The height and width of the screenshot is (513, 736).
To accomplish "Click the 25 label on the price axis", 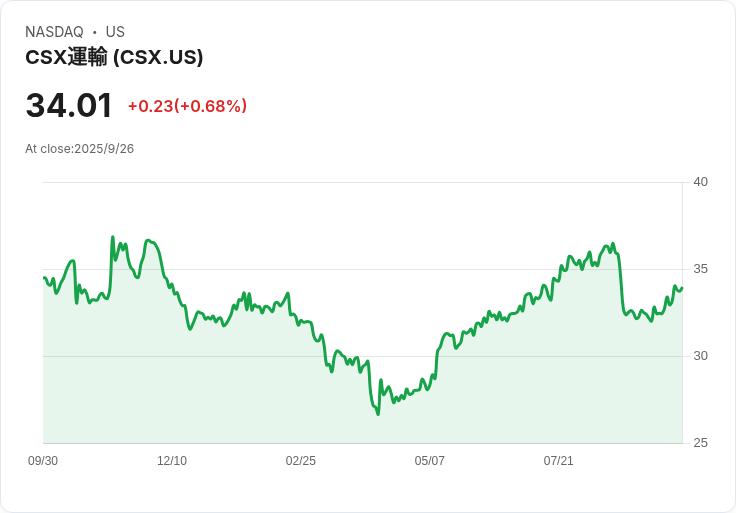I will (x=700, y=443).
